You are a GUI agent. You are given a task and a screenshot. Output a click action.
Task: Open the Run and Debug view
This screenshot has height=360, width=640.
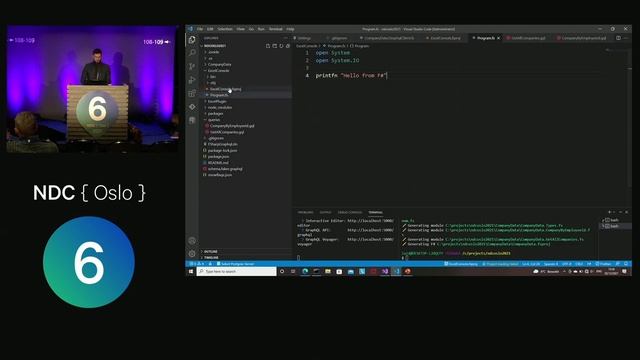[192, 80]
